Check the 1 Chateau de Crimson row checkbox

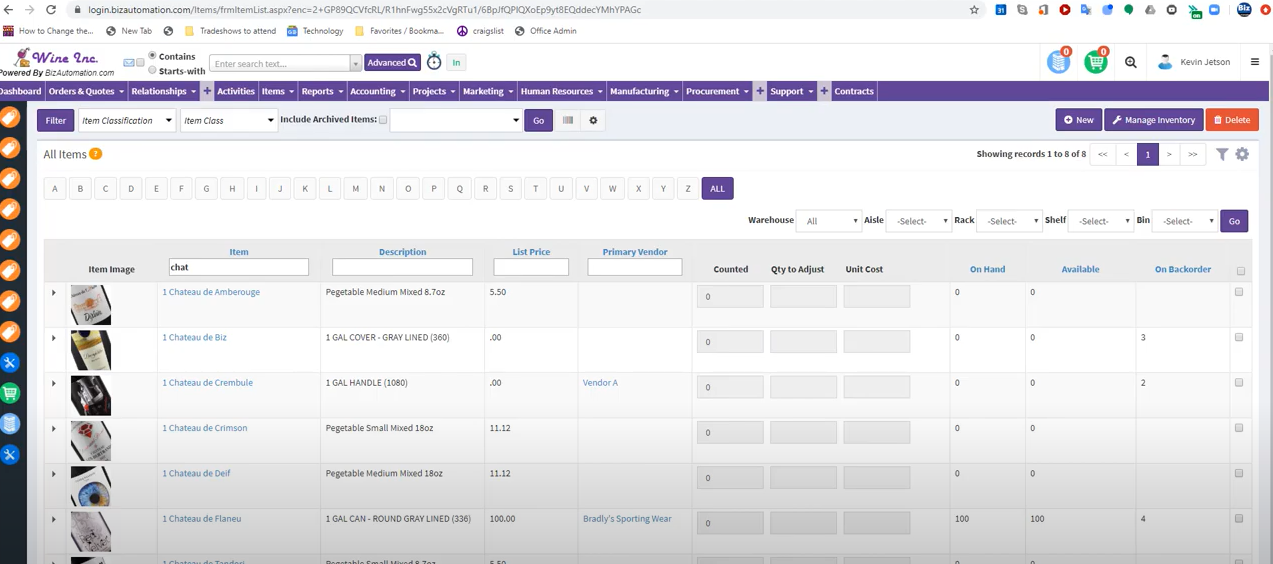pos(1239,427)
